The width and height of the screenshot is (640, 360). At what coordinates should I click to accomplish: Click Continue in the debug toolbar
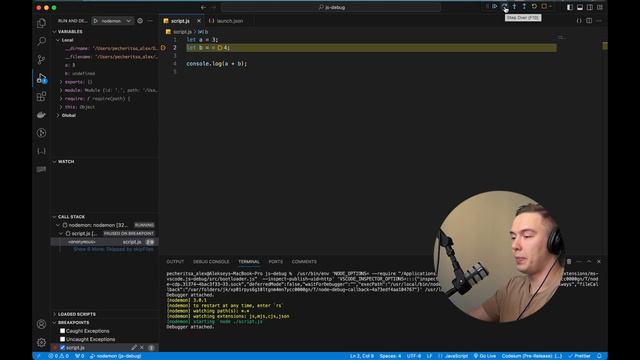pos(494,7)
